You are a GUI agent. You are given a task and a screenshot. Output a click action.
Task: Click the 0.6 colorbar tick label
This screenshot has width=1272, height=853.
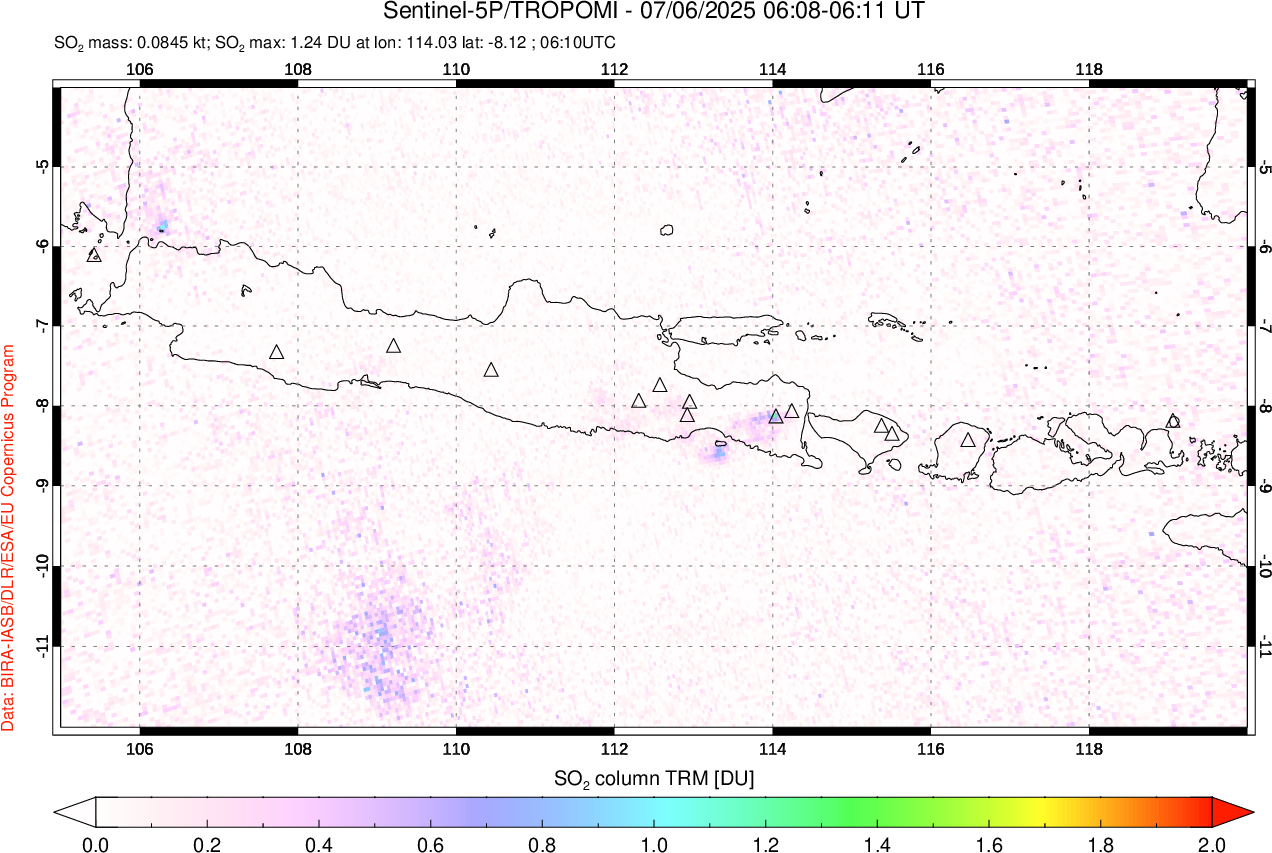(x=431, y=843)
